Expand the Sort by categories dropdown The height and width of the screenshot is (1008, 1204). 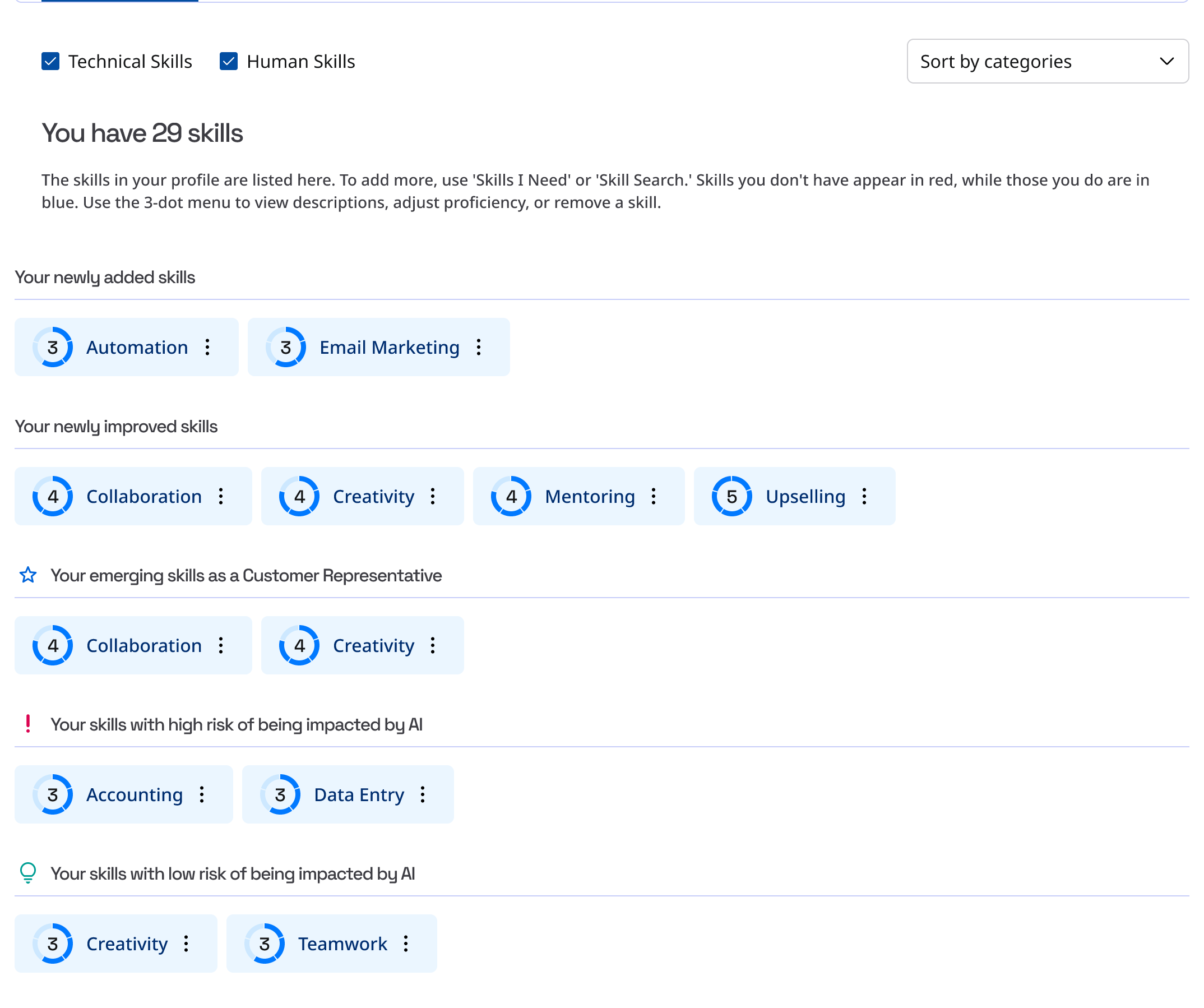[x=1047, y=61]
